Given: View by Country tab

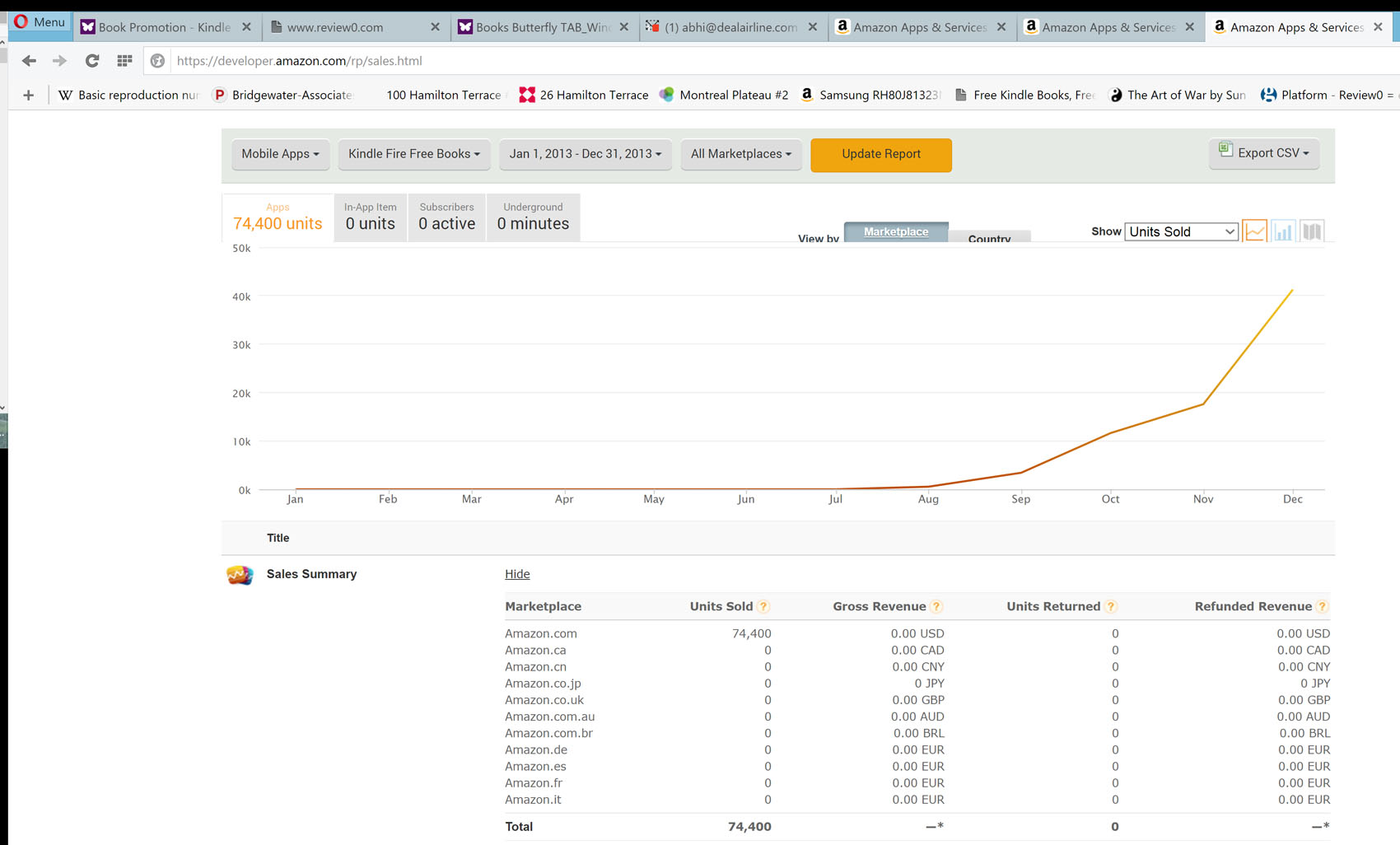Looking at the screenshot, I should pos(989,236).
